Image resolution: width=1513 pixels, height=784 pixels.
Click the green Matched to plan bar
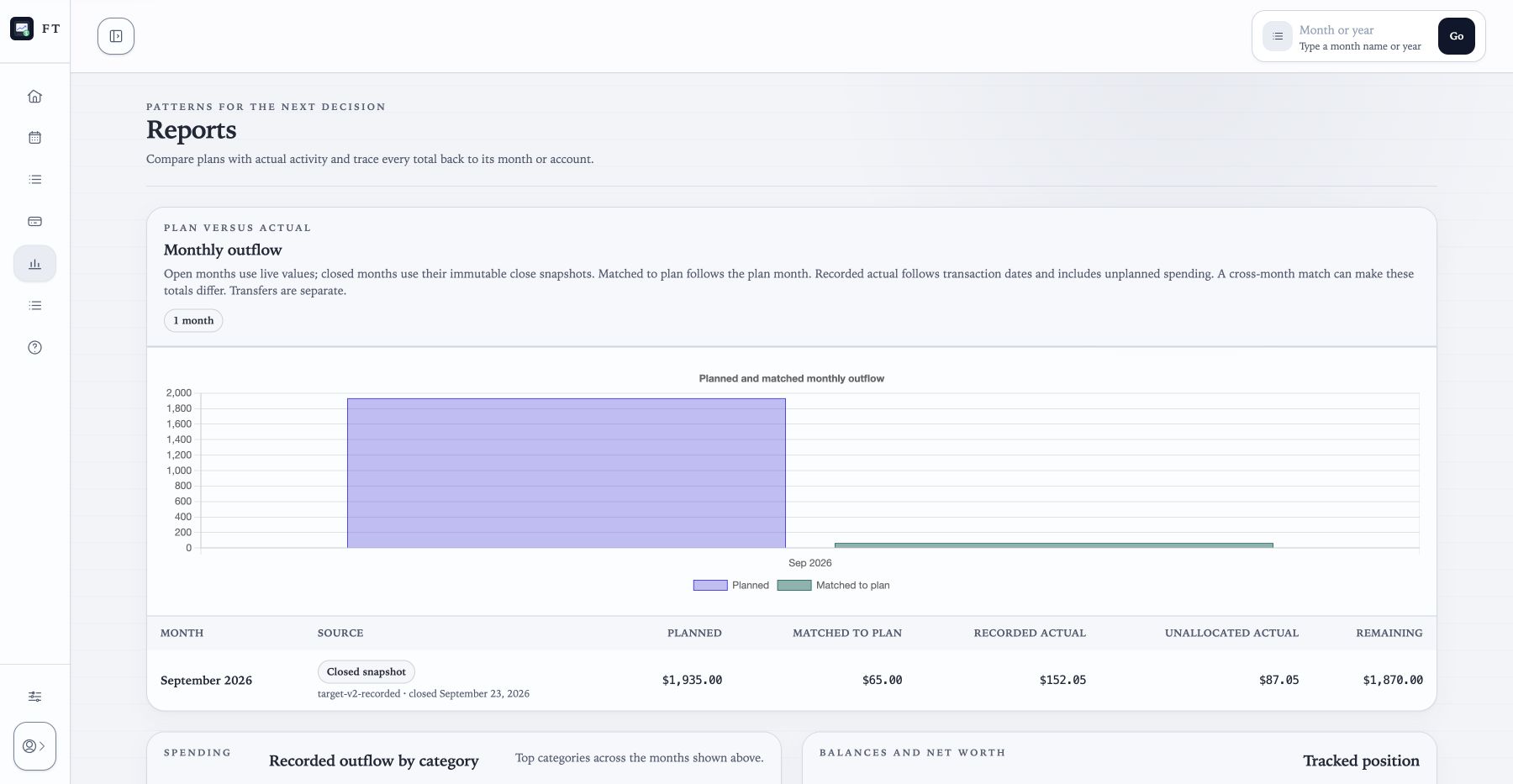pos(1053,545)
